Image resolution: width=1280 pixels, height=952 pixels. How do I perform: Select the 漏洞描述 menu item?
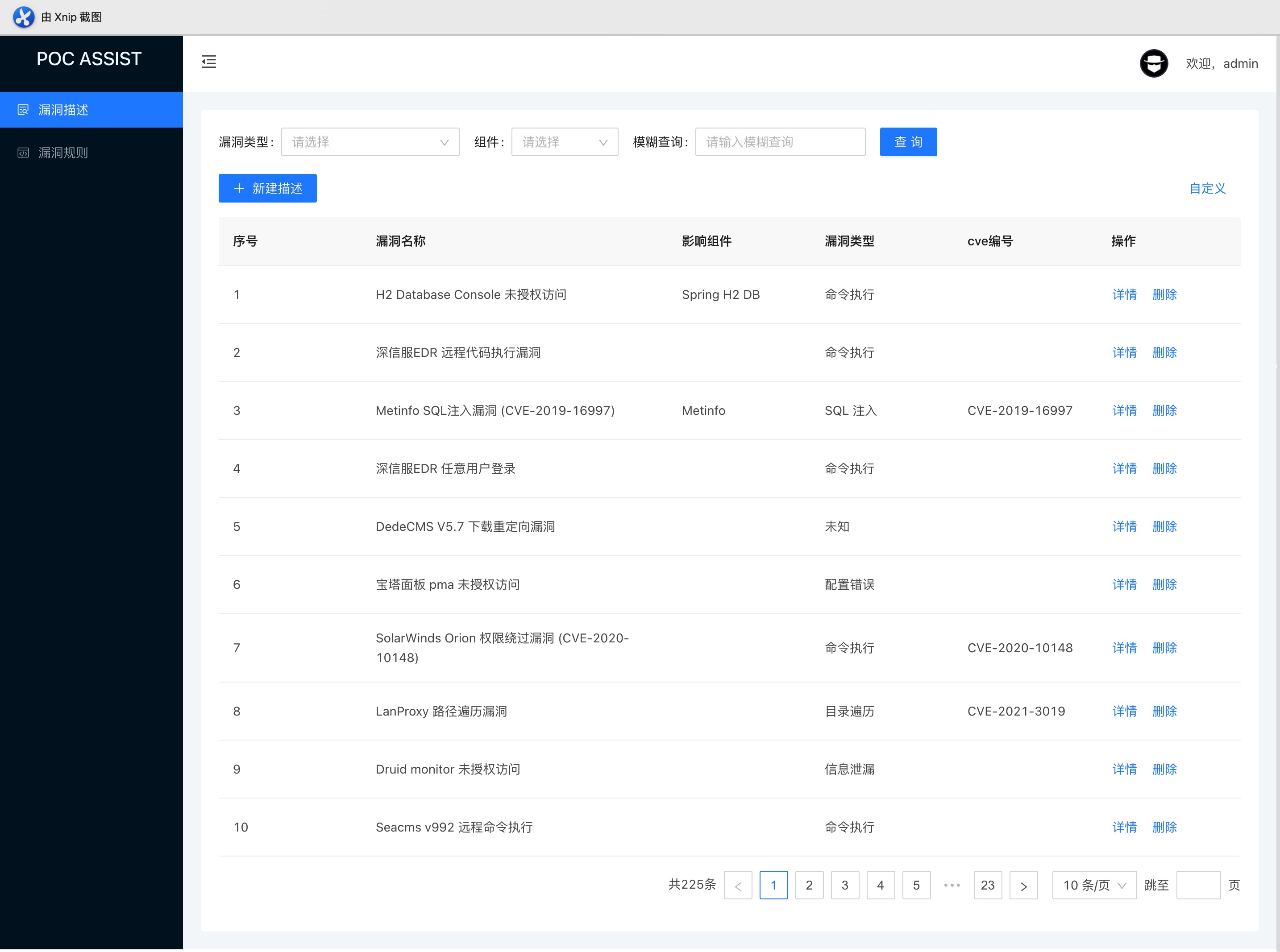[63, 109]
